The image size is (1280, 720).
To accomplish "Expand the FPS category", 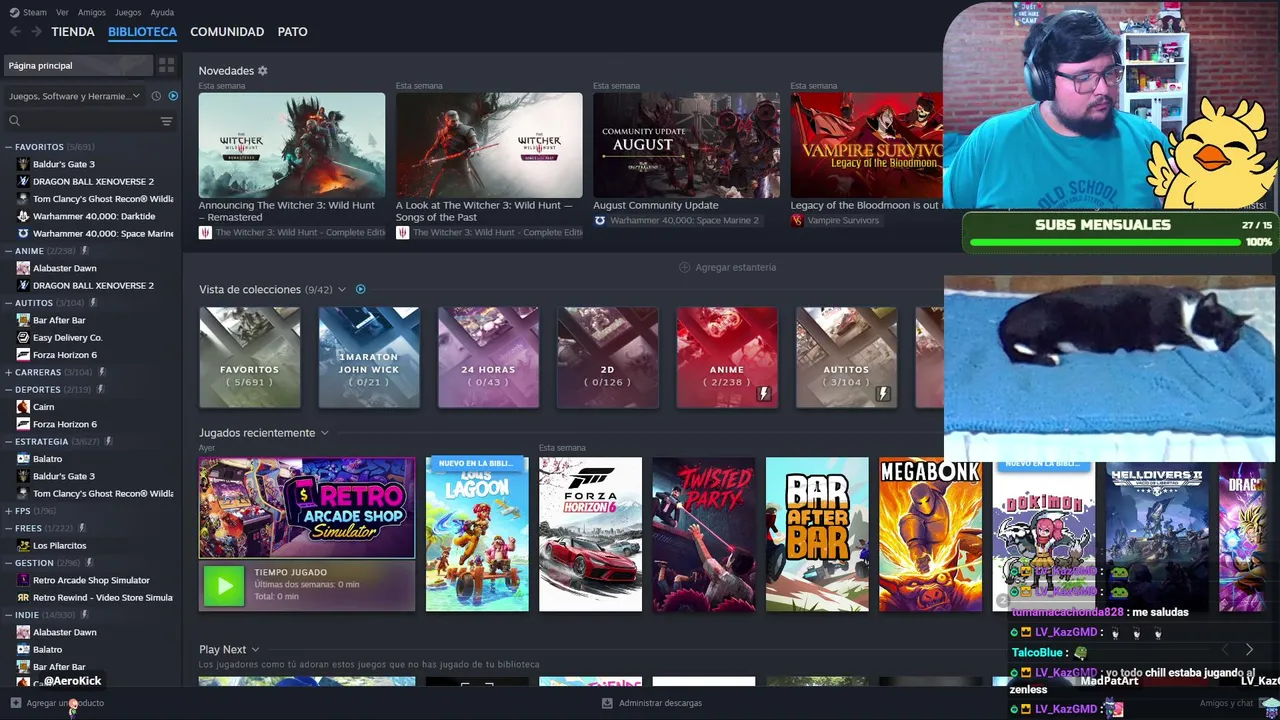I will tap(9, 511).
